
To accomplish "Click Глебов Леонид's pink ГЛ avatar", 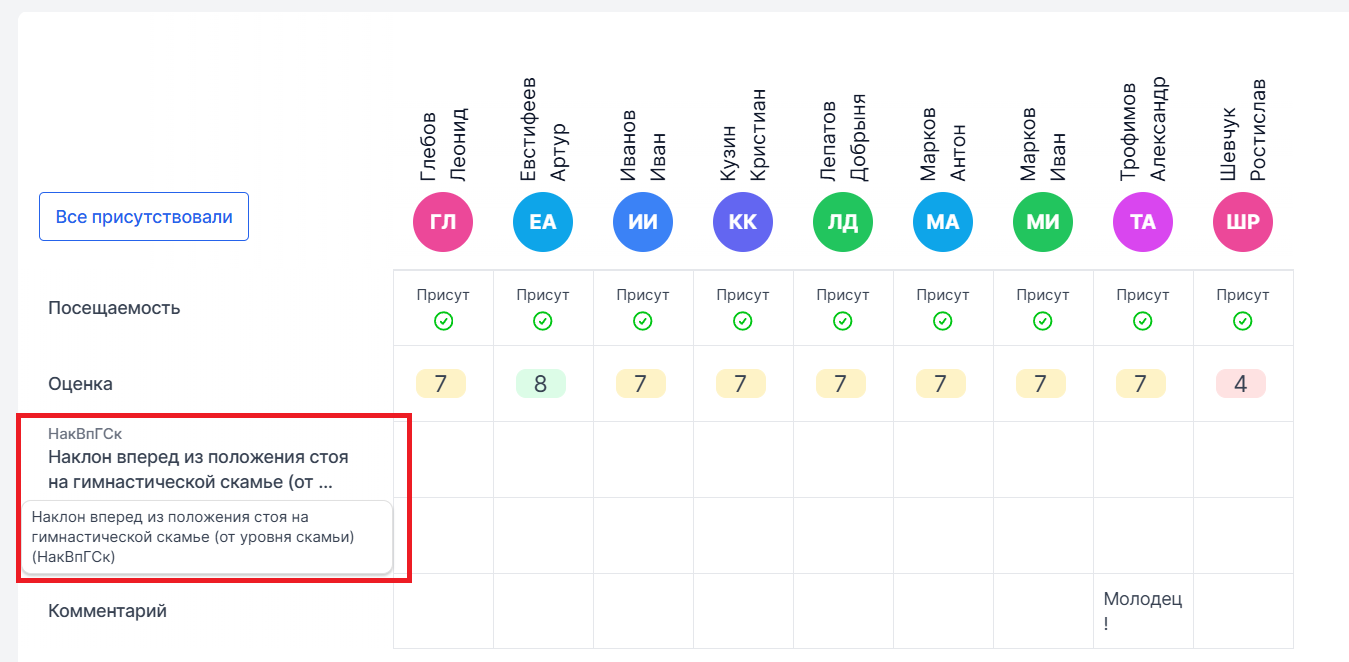I will 442,222.
